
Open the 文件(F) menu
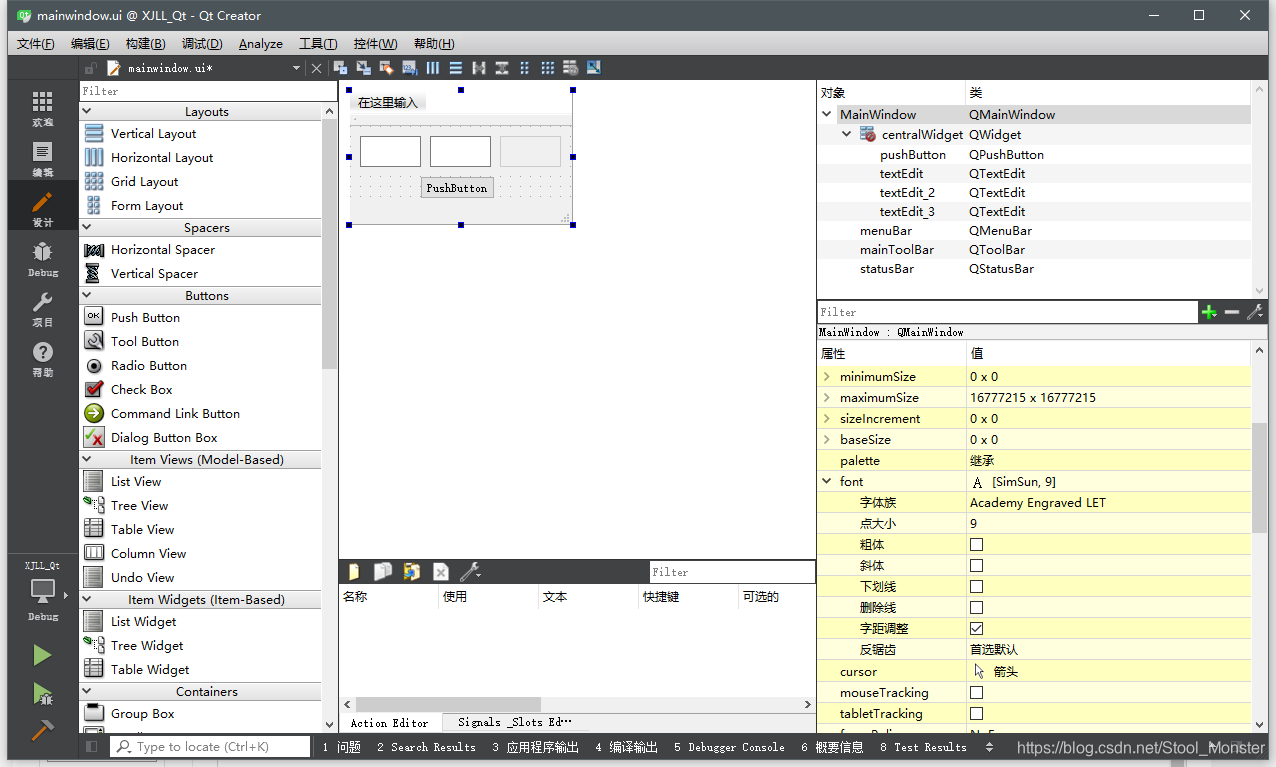35,44
